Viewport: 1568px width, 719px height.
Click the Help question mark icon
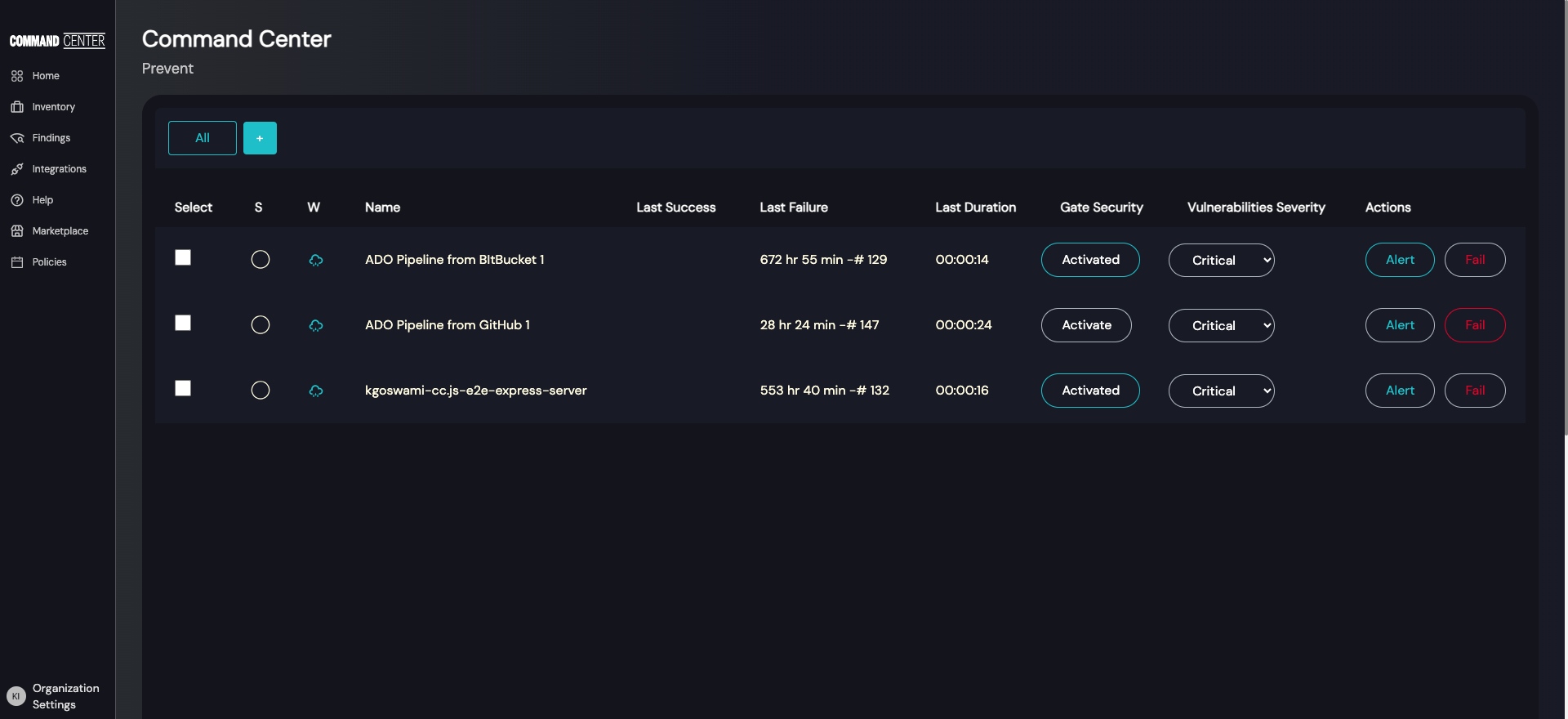click(x=17, y=200)
